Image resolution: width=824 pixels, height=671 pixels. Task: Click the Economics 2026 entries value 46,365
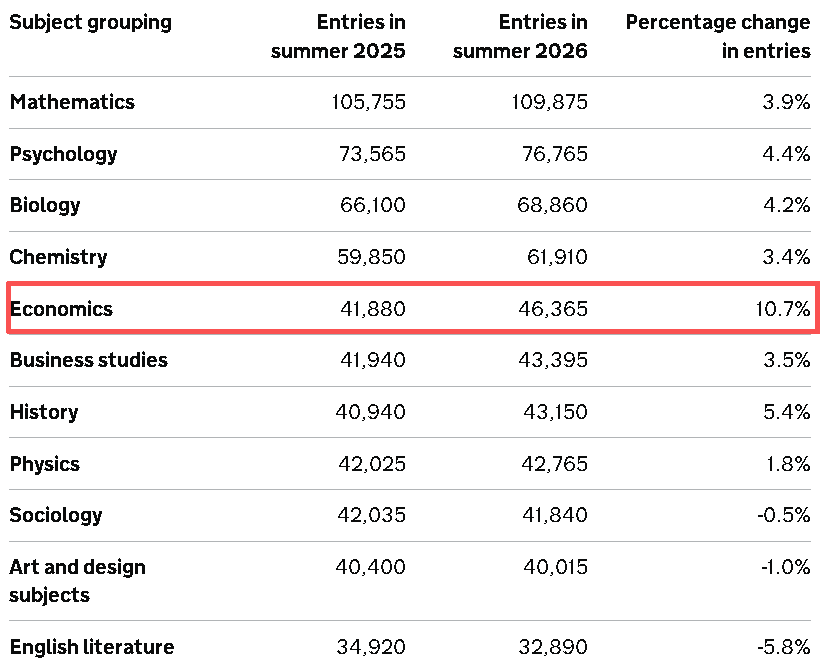pos(553,309)
